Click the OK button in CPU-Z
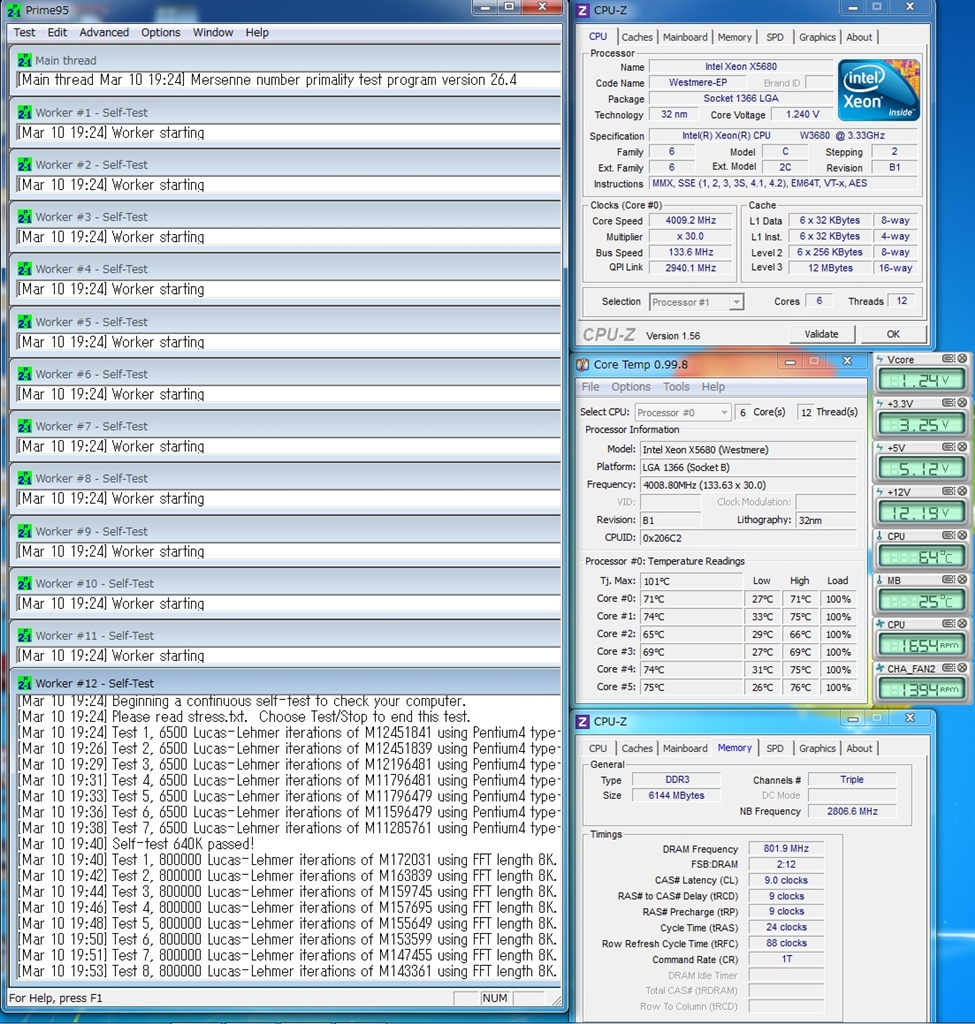This screenshot has width=975, height=1024. click(x=892, y=334)
